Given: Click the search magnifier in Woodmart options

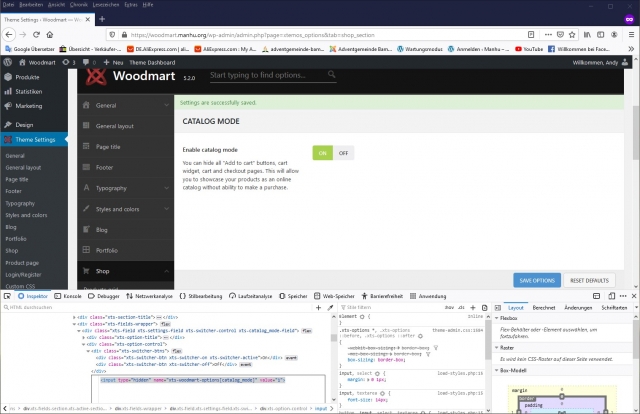Looking at the screenshot, I should coord(331,74).
